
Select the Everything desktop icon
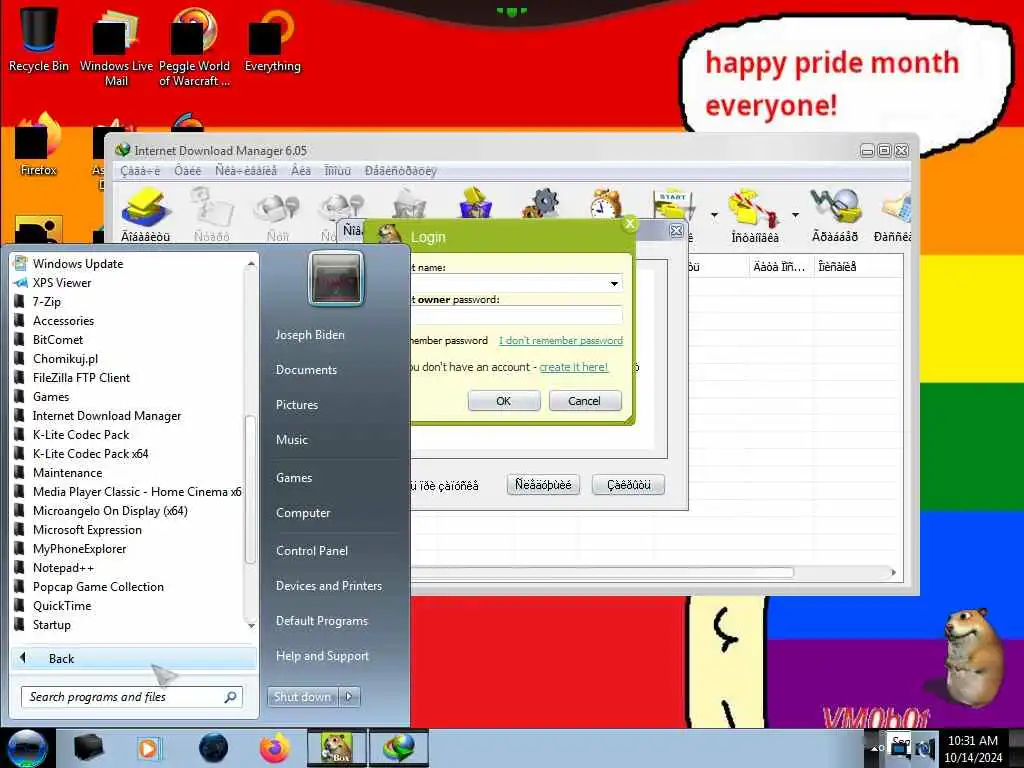(x=272, y=31)
